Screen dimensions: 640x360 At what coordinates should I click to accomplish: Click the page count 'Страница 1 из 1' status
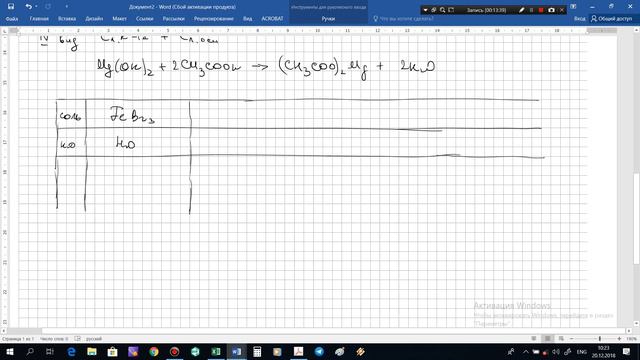pyautogui.click(x=18, y=339)
